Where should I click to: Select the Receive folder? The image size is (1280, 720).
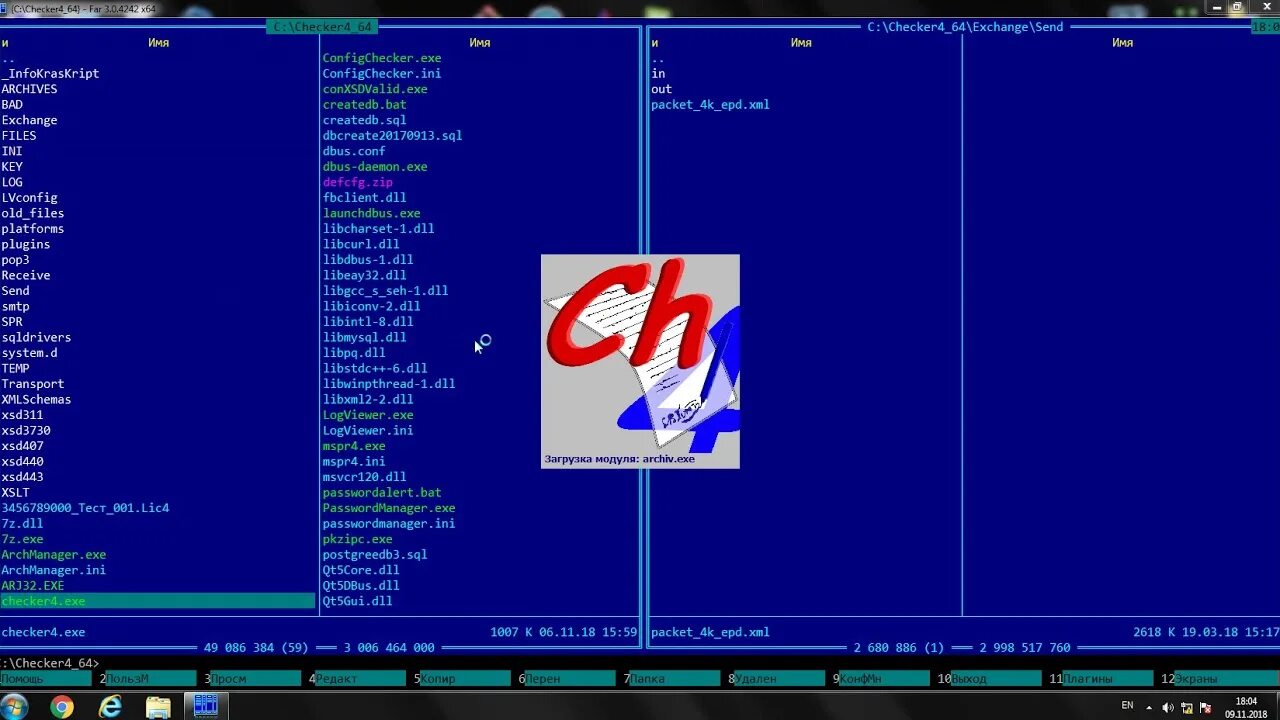click(x=26, y=275)
